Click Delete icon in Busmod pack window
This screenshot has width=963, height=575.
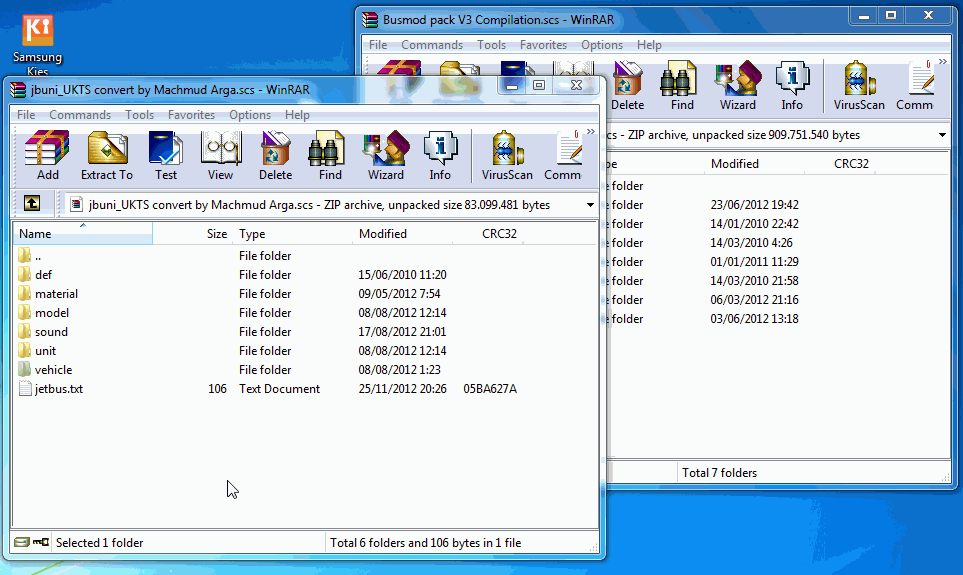coord(628,85)
